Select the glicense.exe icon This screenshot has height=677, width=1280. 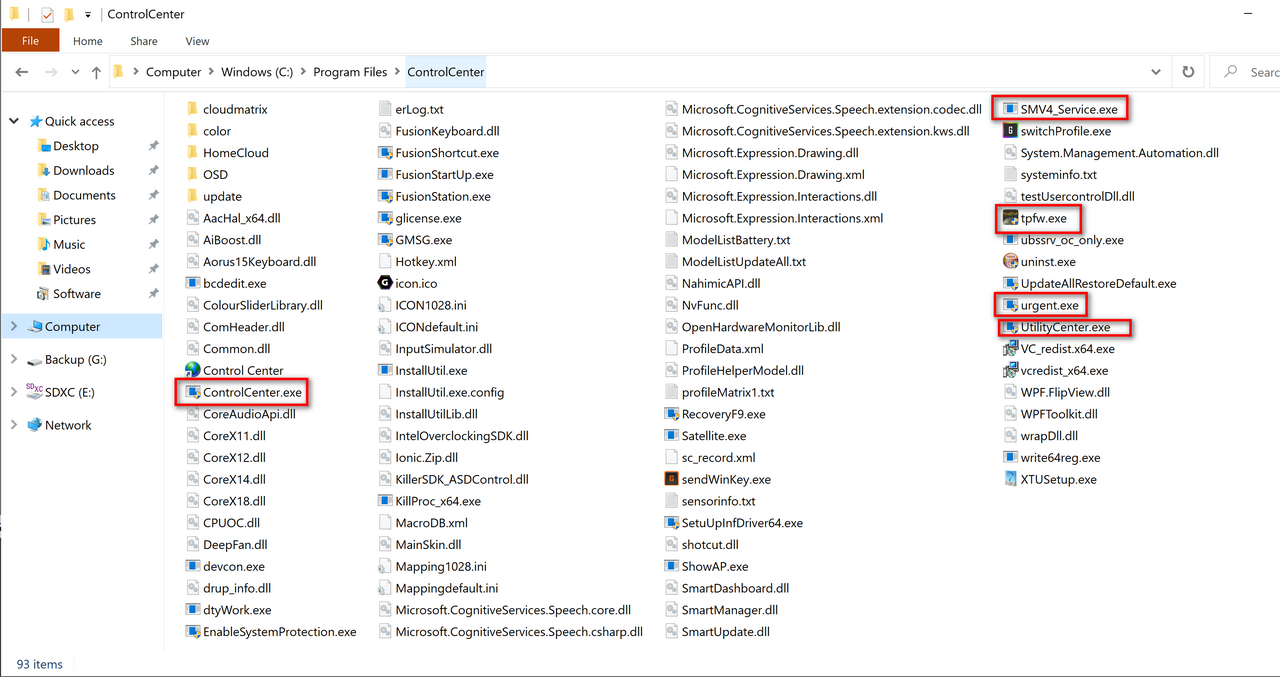pos(385,218)
